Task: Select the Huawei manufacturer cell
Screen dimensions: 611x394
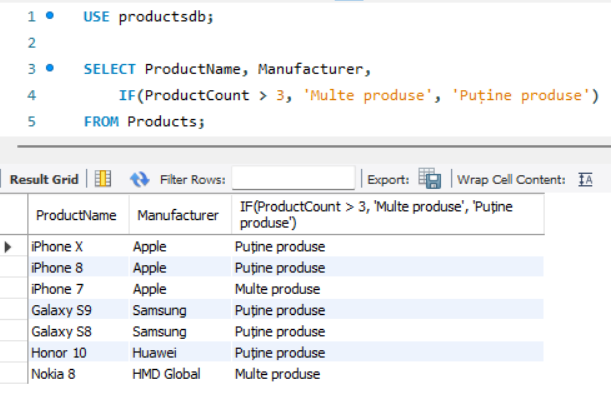Action: pyautogui.click(x=180, y=353)
